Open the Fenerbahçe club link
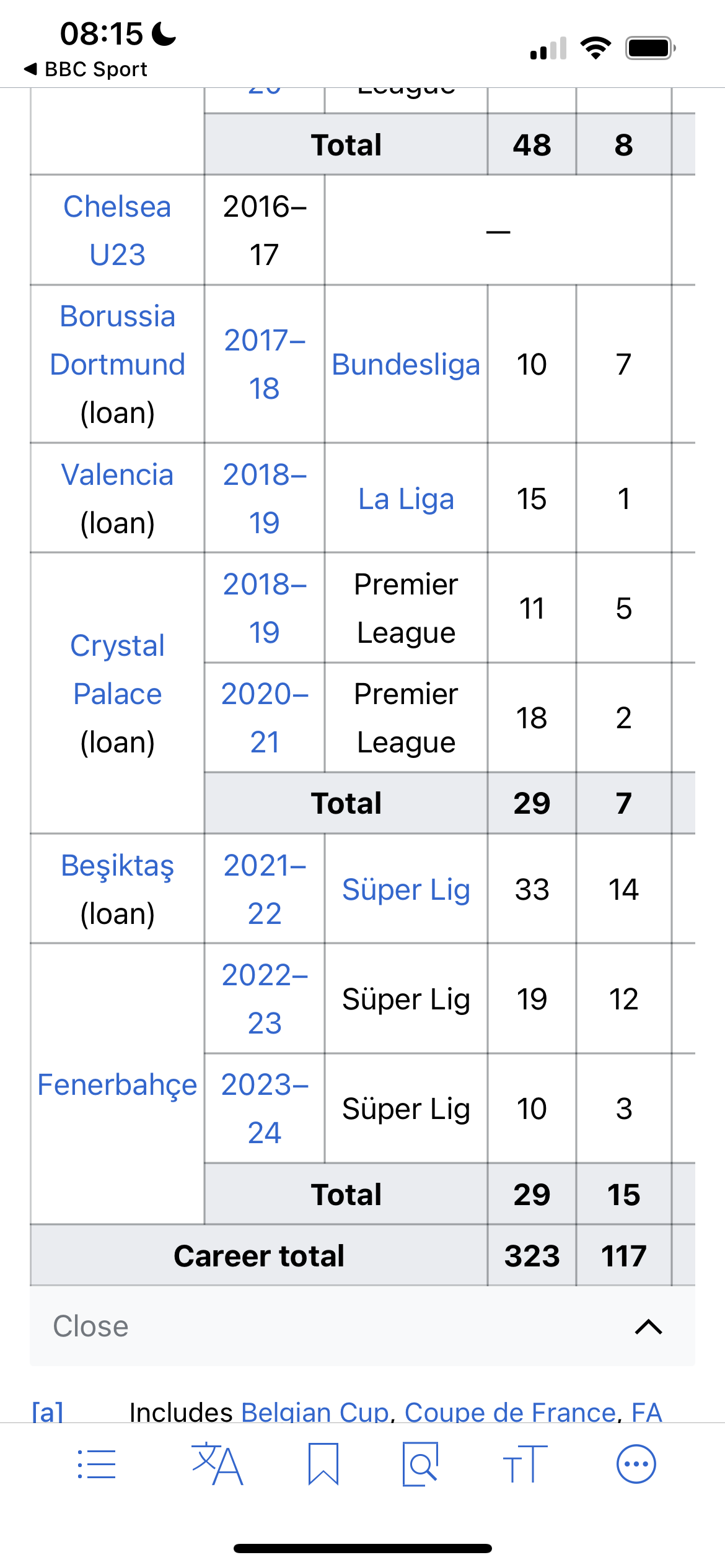Viewport: 725px width, 1568px height. click(x=117, y=1084)
